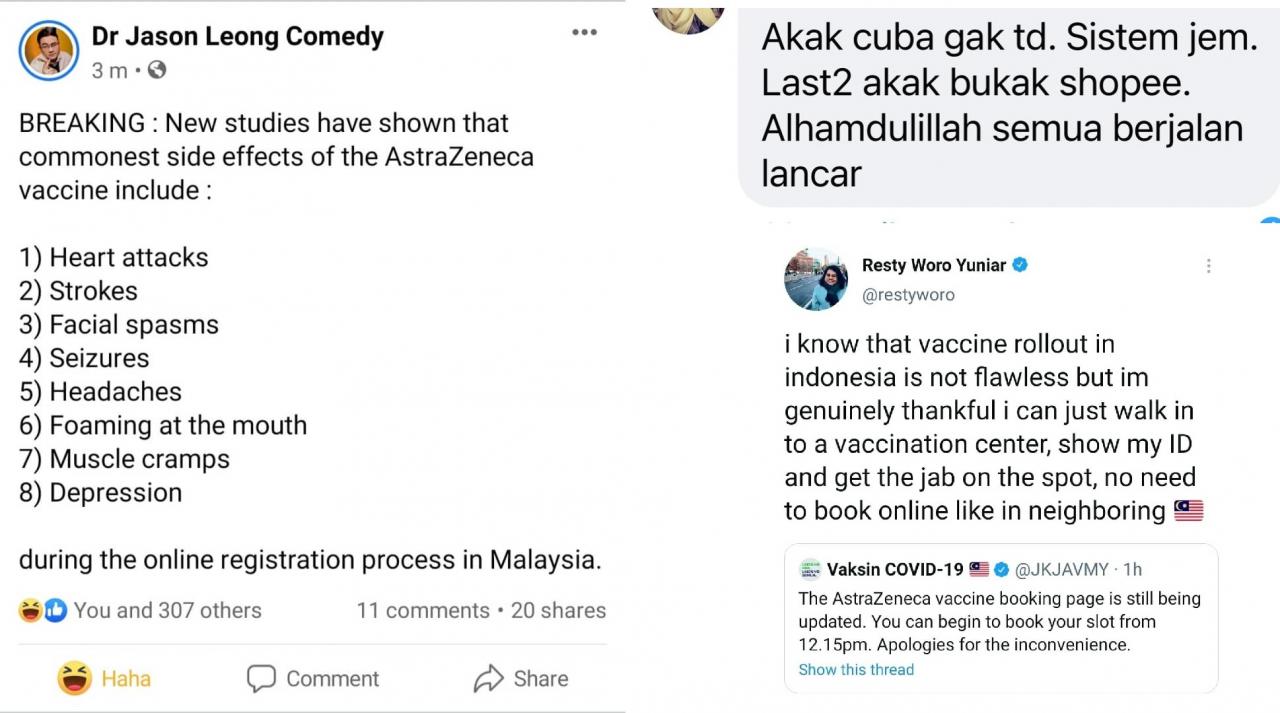Open Dr Jason Leong Comedy profile picture
1280x713 pixels.
49,50
